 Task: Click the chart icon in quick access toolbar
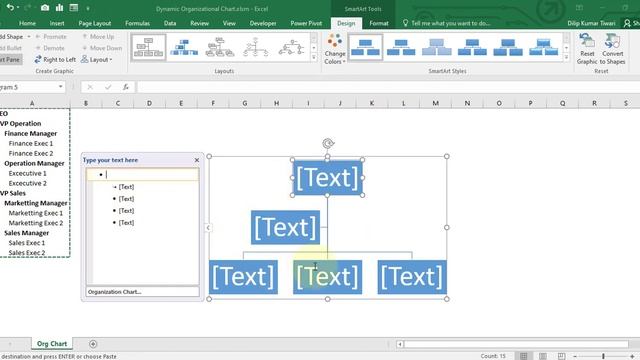(60, 8)
